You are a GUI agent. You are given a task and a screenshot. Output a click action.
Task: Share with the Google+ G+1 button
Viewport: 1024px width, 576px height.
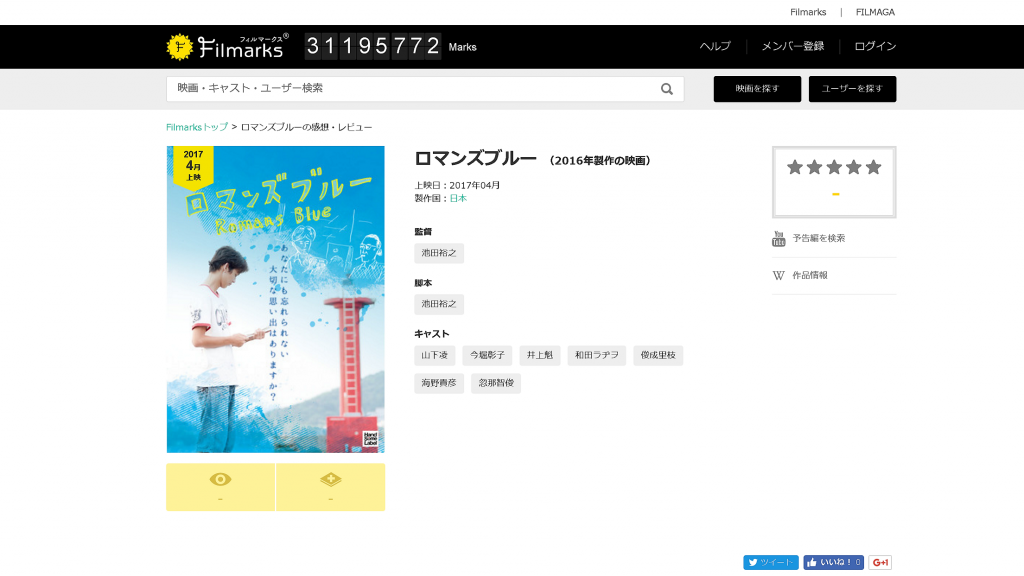[x=880, y=562]
